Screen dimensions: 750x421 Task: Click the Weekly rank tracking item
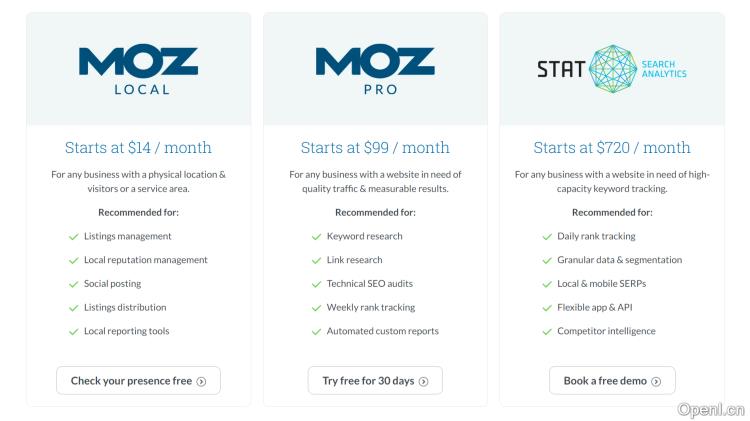[371, 308]
